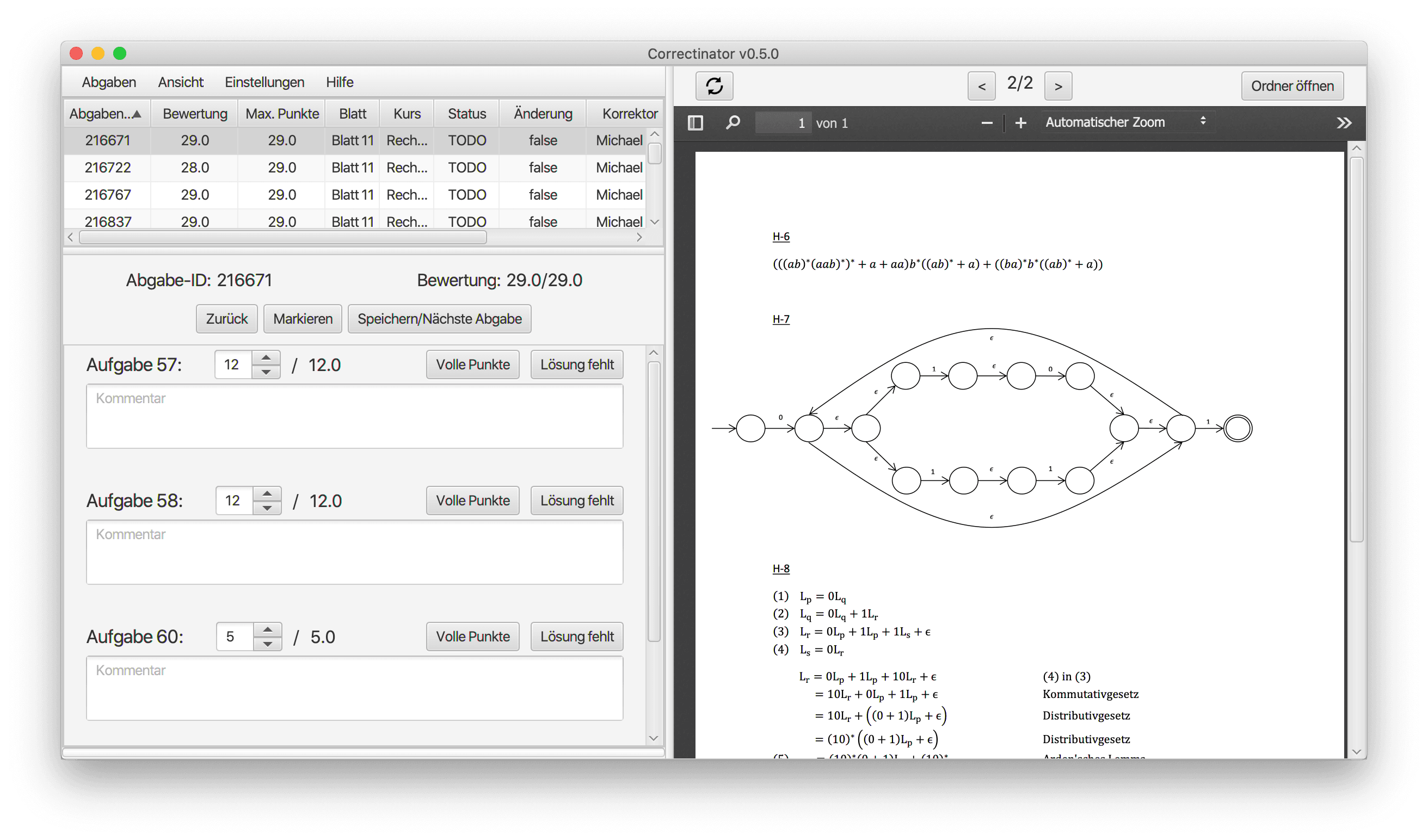Sort by the Abgaben column header
This screenshot has width=1428, height=840.
pos(106,114)
